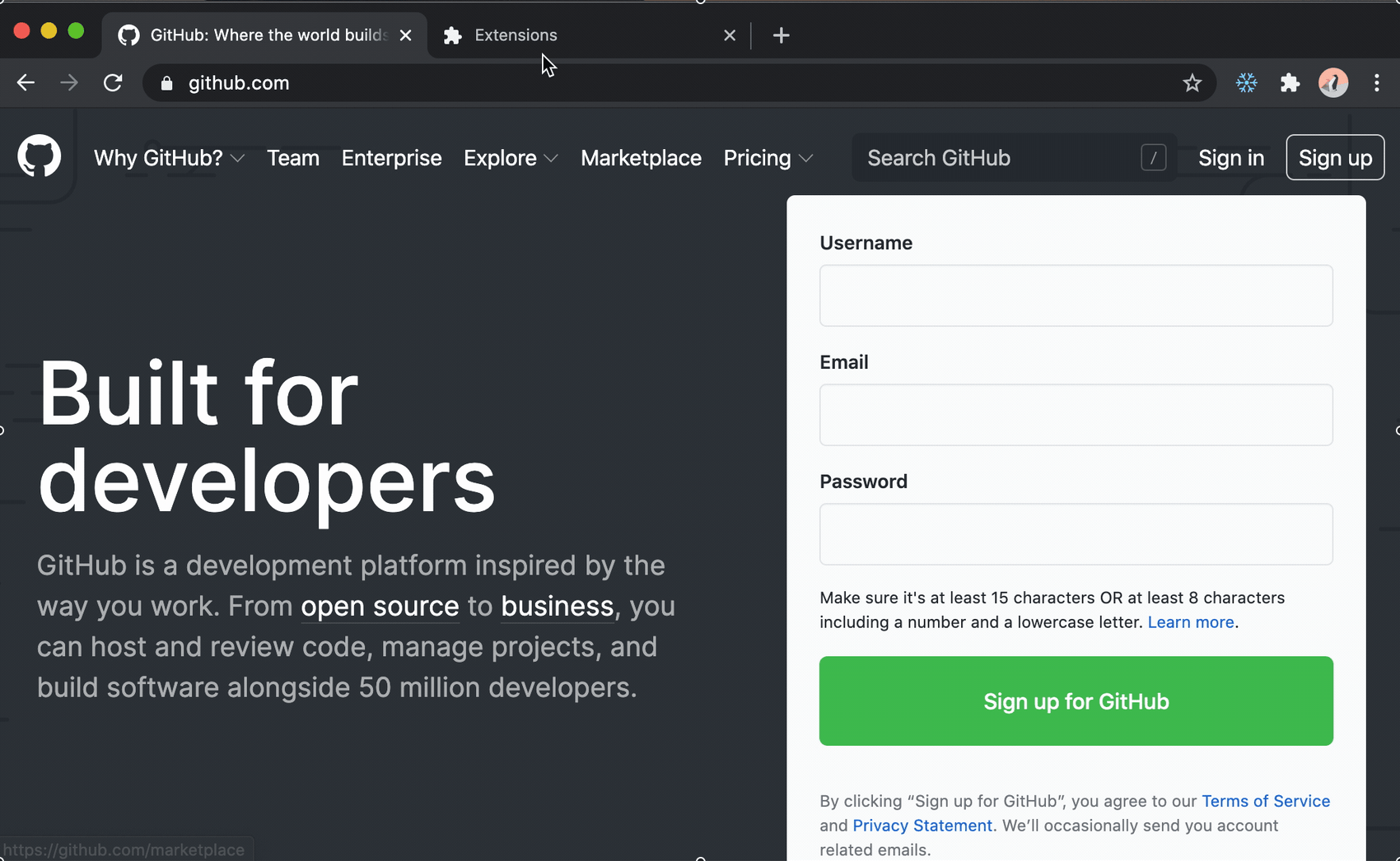Viewport: 1400px width, 861px height.
Task: Close the GitHub tab
Action: pos(405,35)
